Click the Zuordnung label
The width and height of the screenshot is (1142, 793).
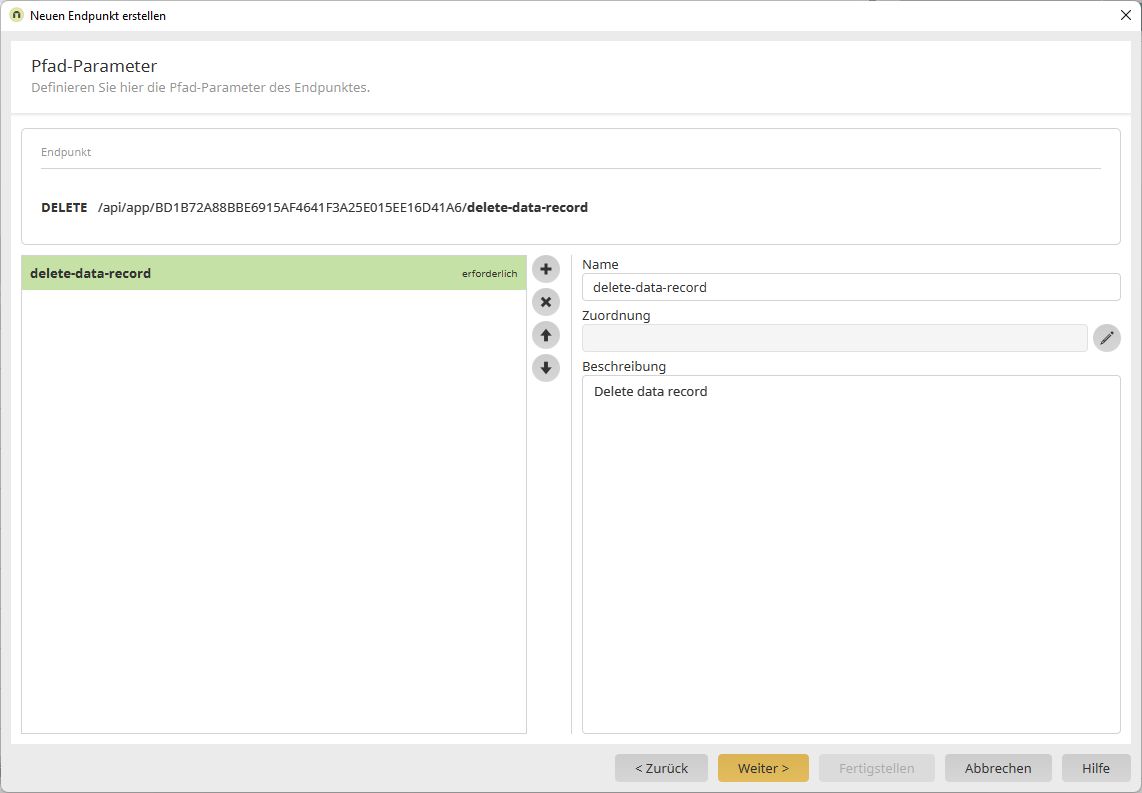click(616, 315)
